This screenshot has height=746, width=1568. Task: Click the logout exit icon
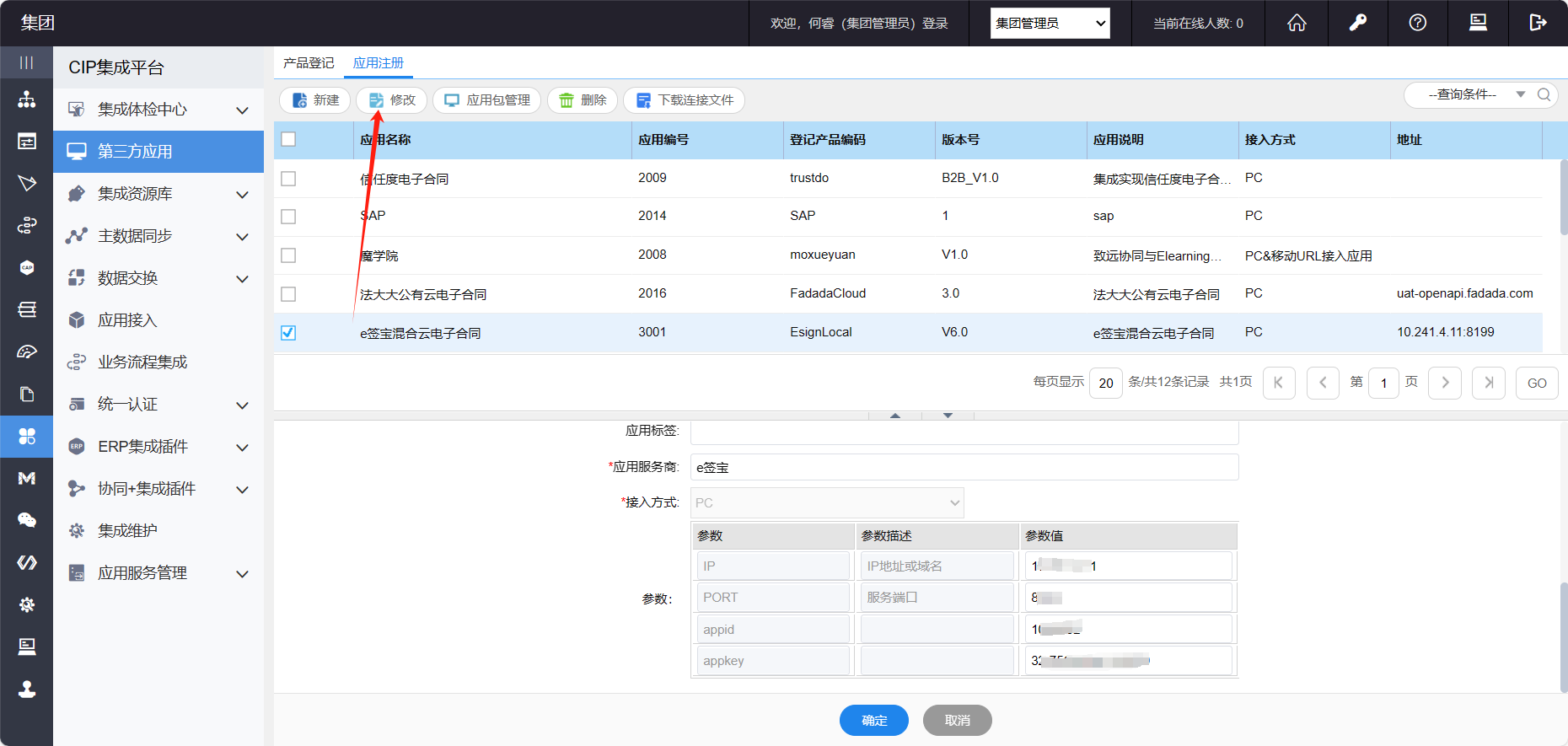click(x=1538, y=23)
